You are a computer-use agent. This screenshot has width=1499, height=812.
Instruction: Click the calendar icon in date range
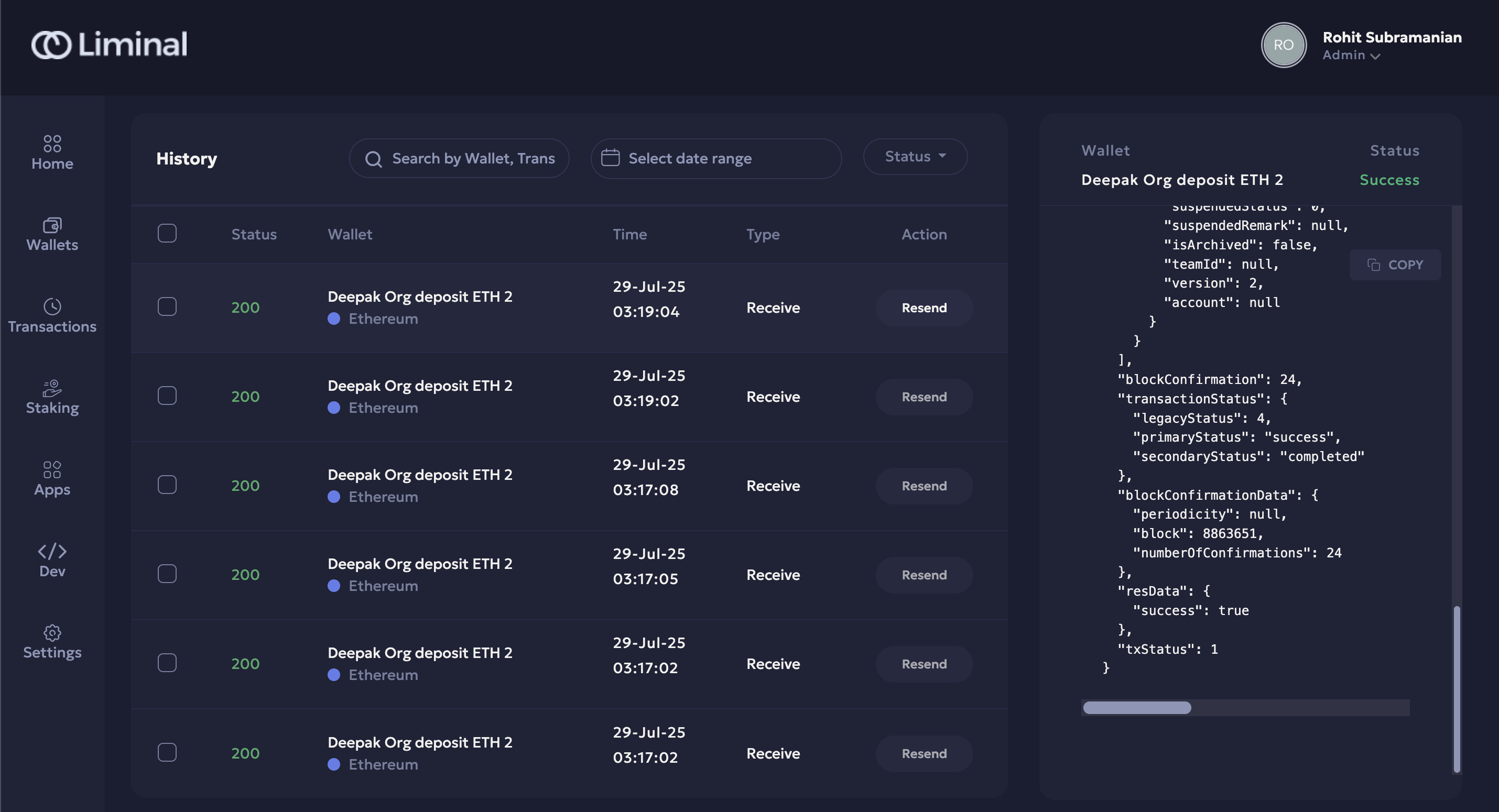pos(610,158)
